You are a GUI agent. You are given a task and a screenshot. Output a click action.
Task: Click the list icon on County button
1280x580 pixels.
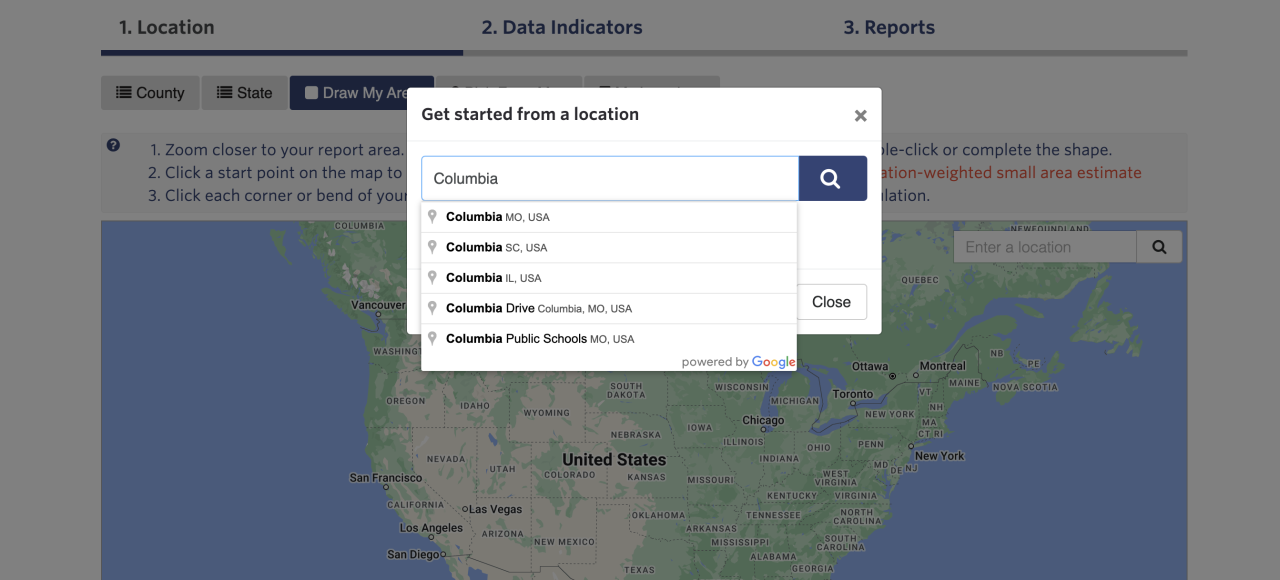pos(124,93)
